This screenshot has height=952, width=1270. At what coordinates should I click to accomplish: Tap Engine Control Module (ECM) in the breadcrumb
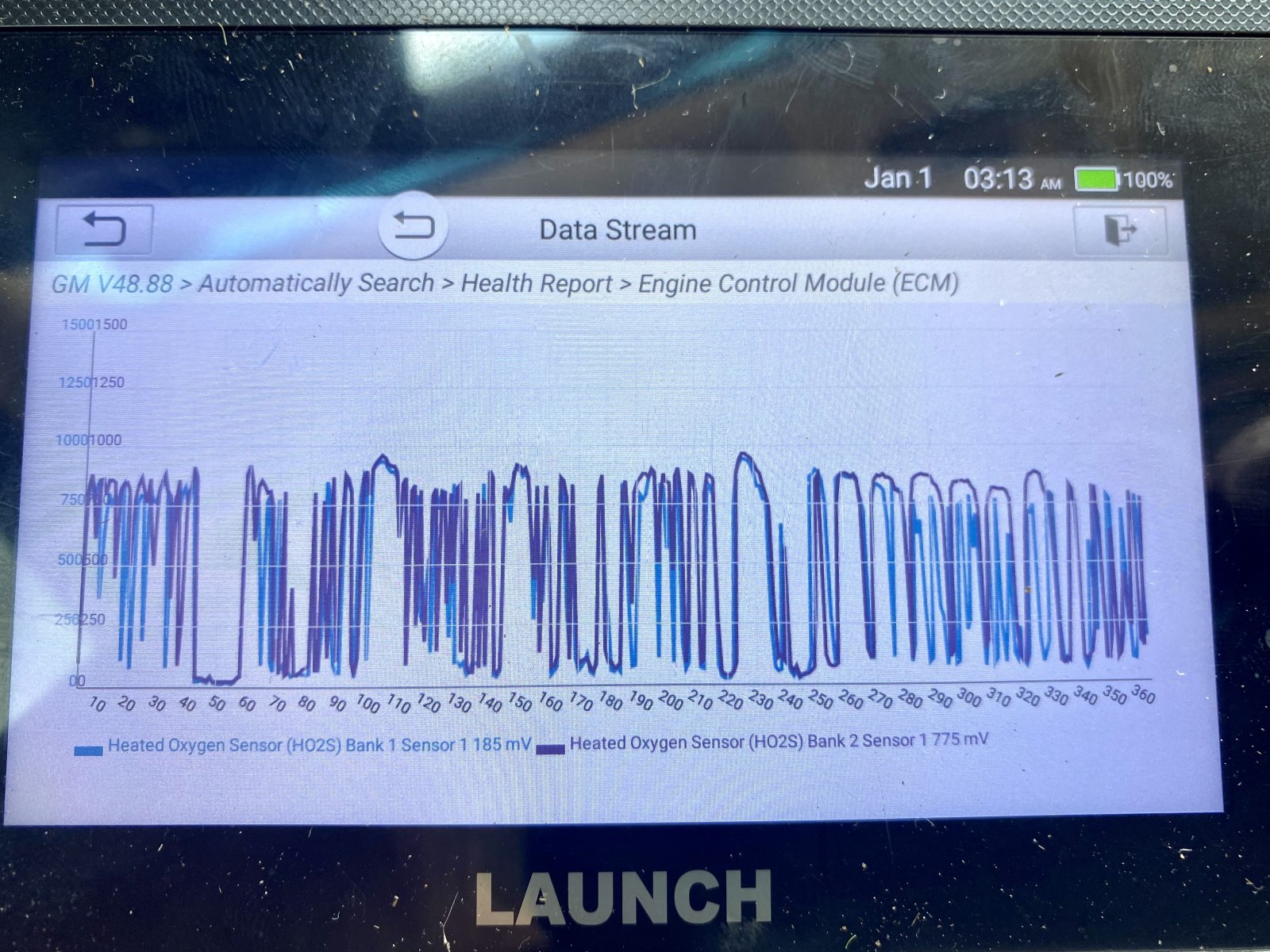[x=799, y=283]
